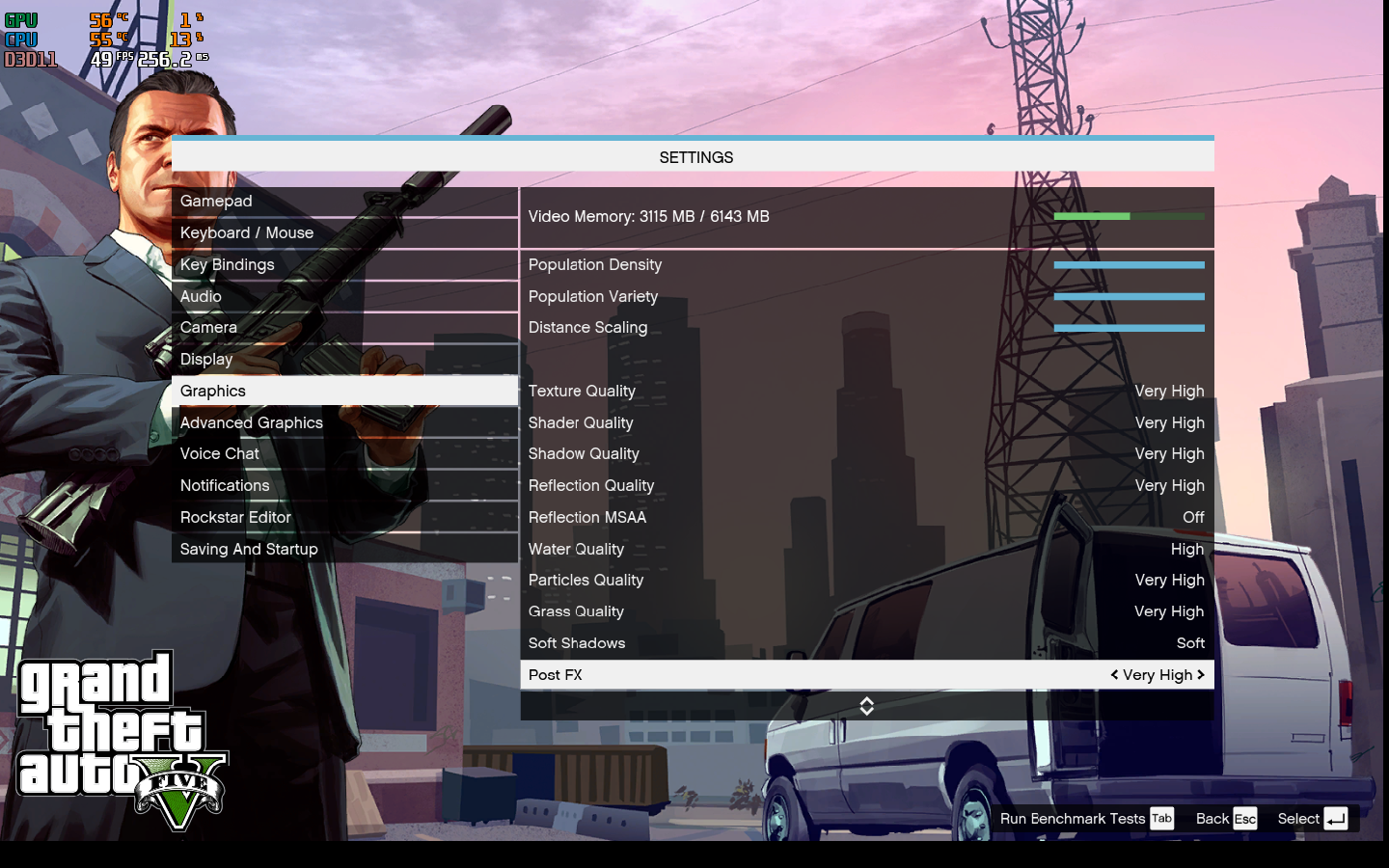
Task: Select the Reflection Quality setting row
Action: pos(867,485)
